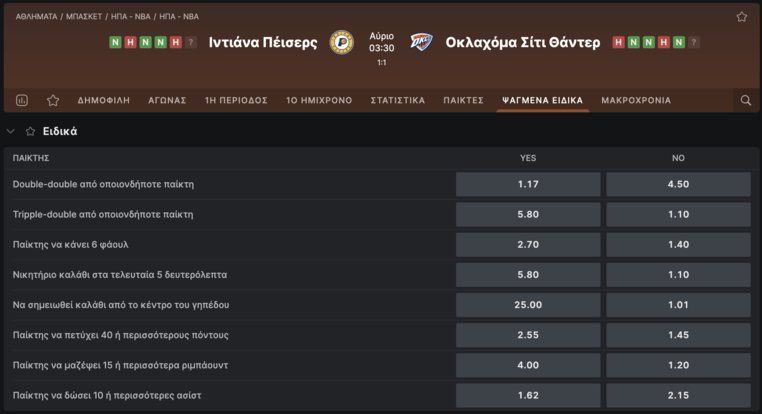Viewport: 762px width, 414px height.
Task: Switch to ΔΗΜΟΦΙΛΗ tab
Action: tap(104, 100)
